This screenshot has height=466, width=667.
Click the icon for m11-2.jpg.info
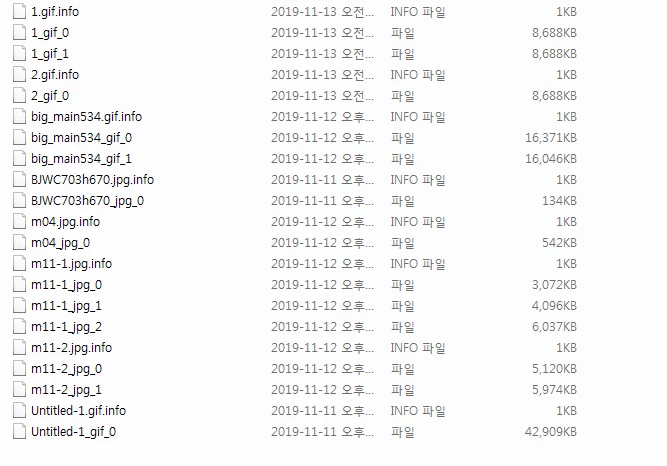coord(19,348)
